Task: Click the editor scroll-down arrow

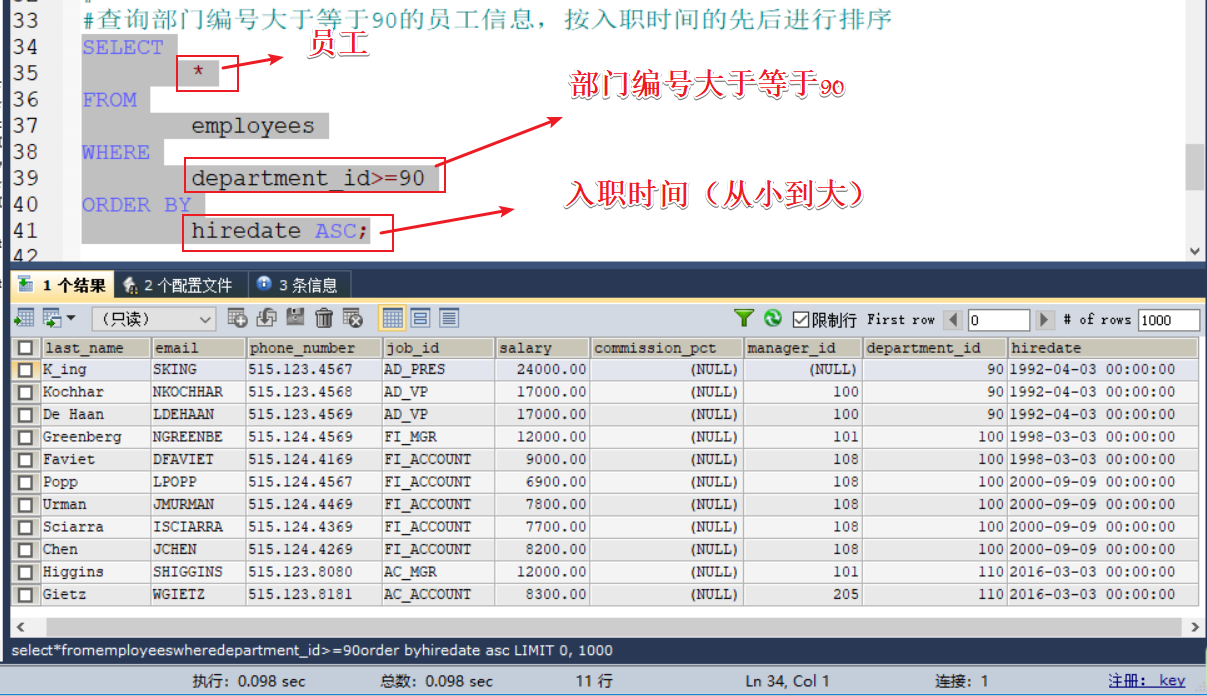Action: click(x=1195, y=252)
